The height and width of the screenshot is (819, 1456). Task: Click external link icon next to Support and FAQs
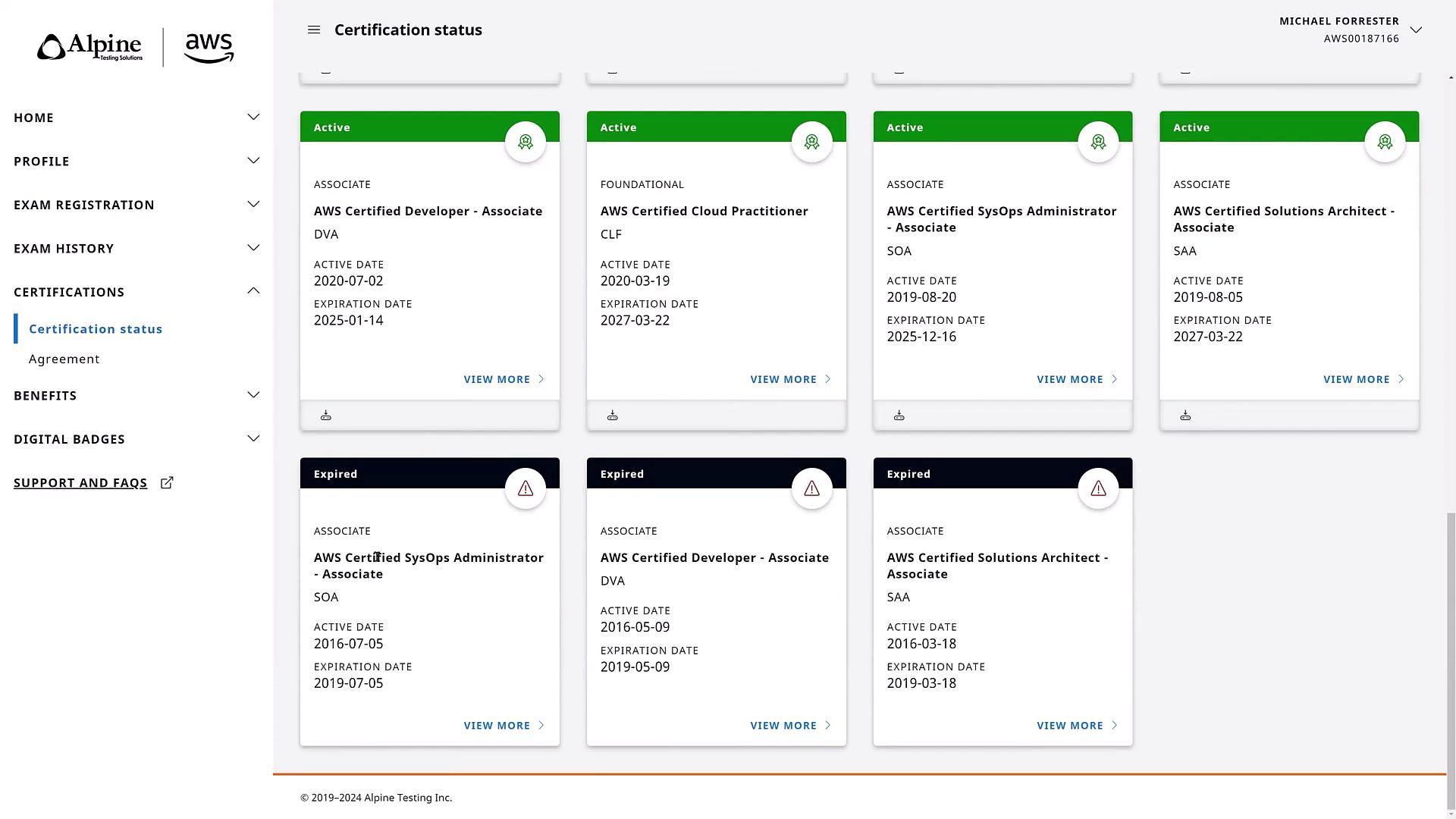coord(167,482)
